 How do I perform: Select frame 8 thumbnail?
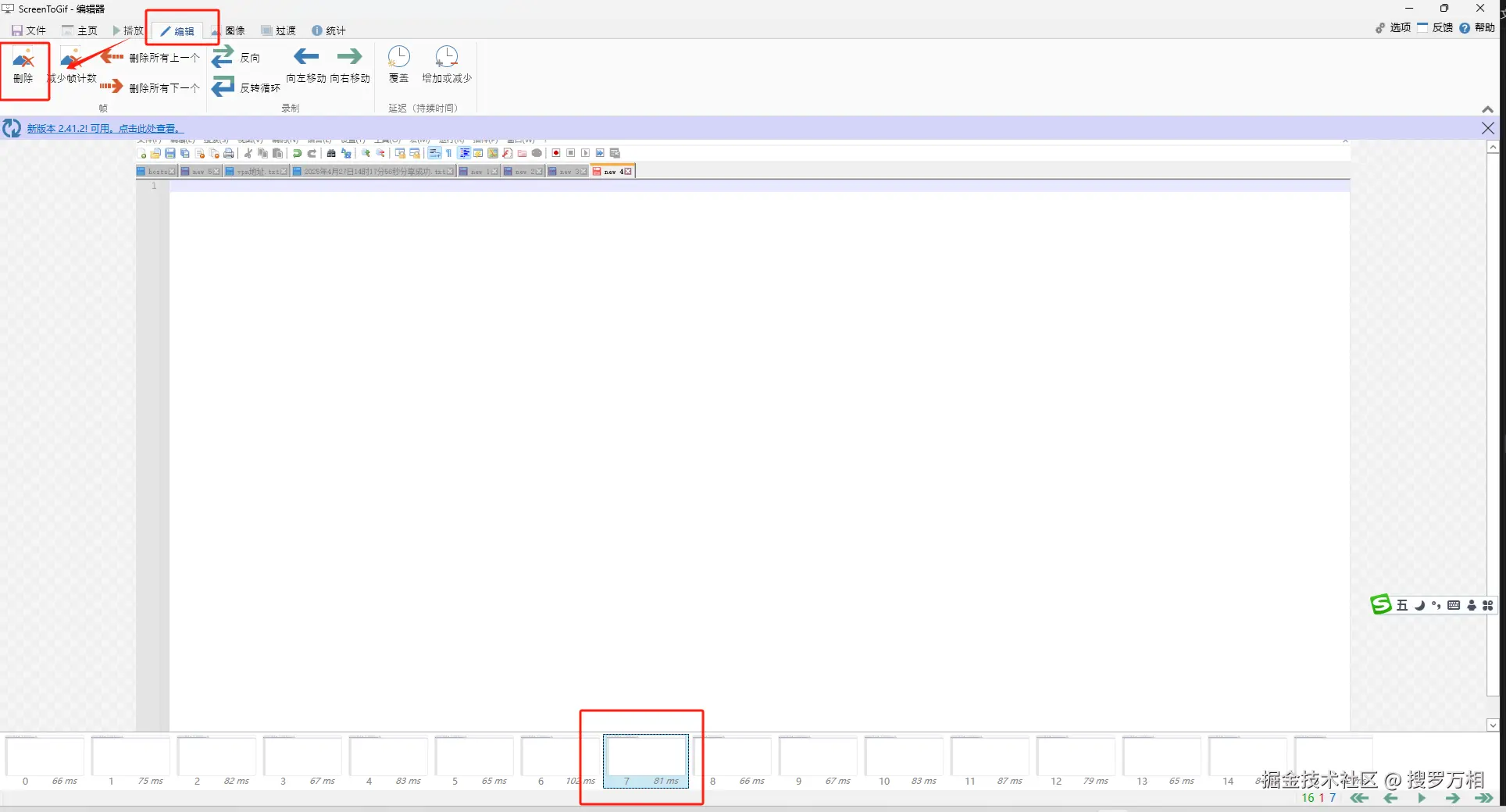coord(733,761)
